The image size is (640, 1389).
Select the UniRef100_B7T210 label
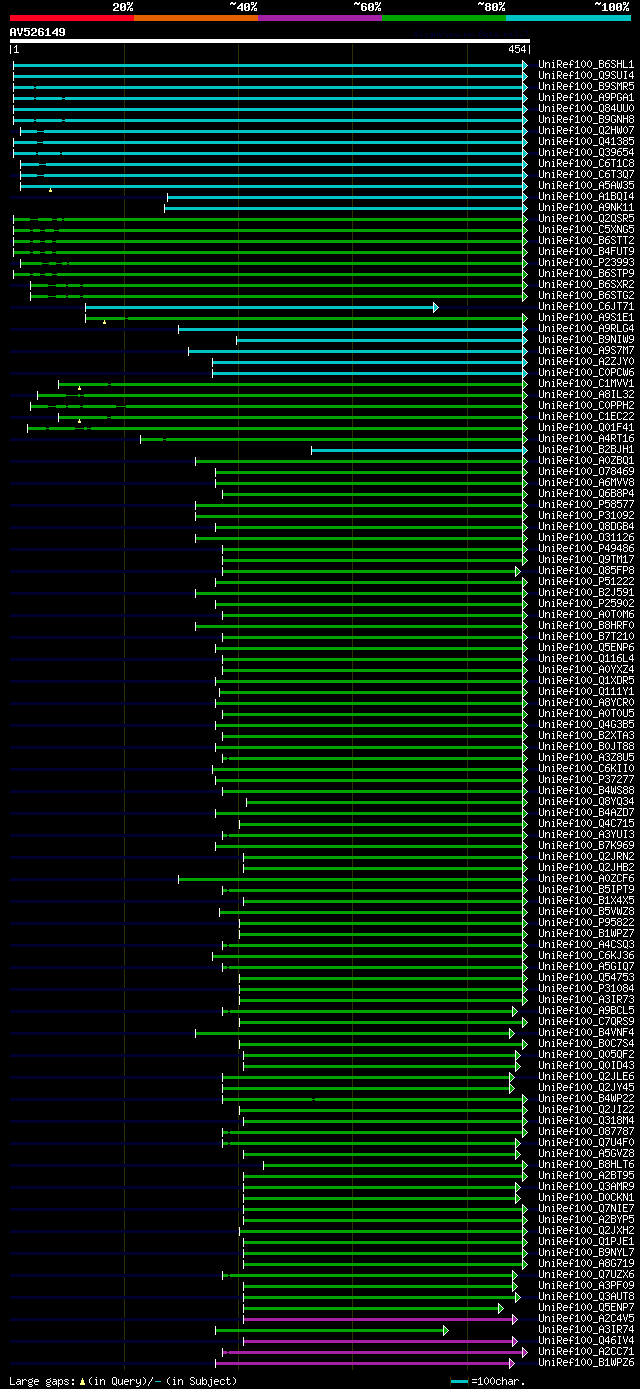(586, 636)
